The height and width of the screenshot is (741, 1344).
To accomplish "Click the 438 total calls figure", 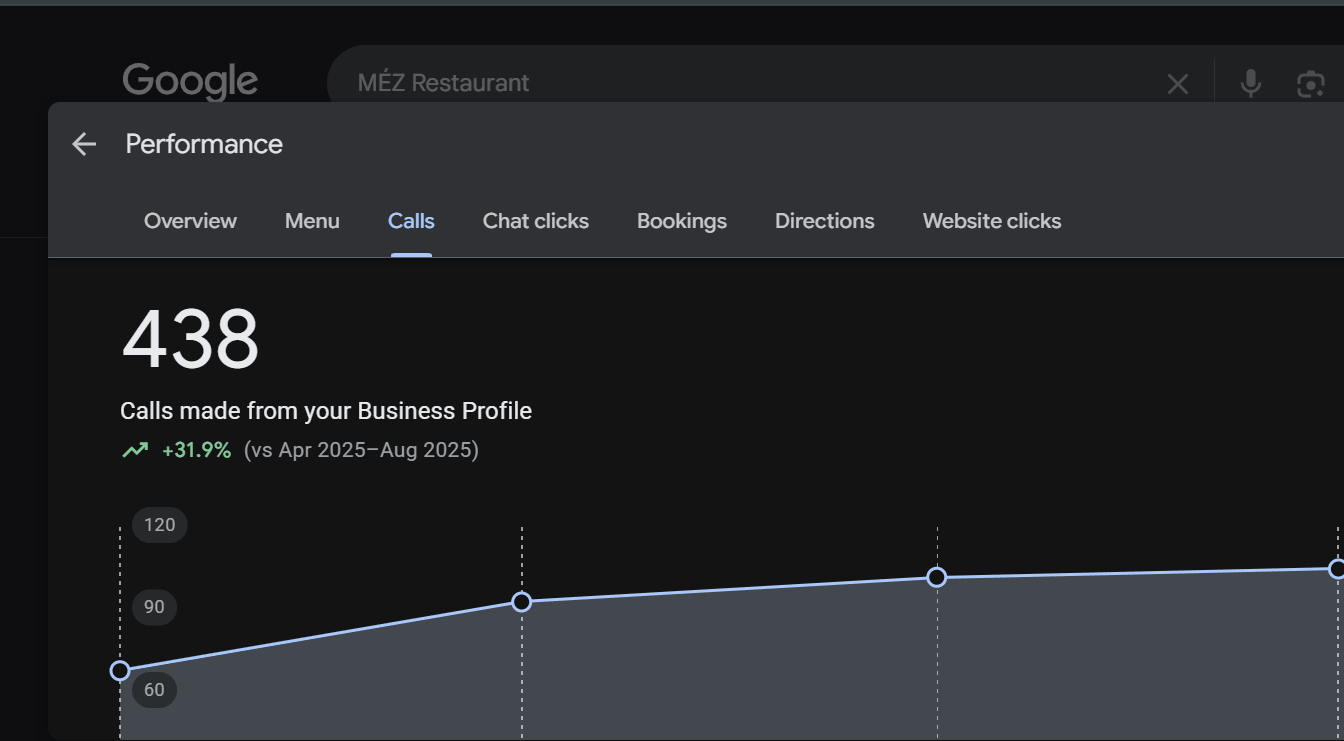I will tap(190, 340).
